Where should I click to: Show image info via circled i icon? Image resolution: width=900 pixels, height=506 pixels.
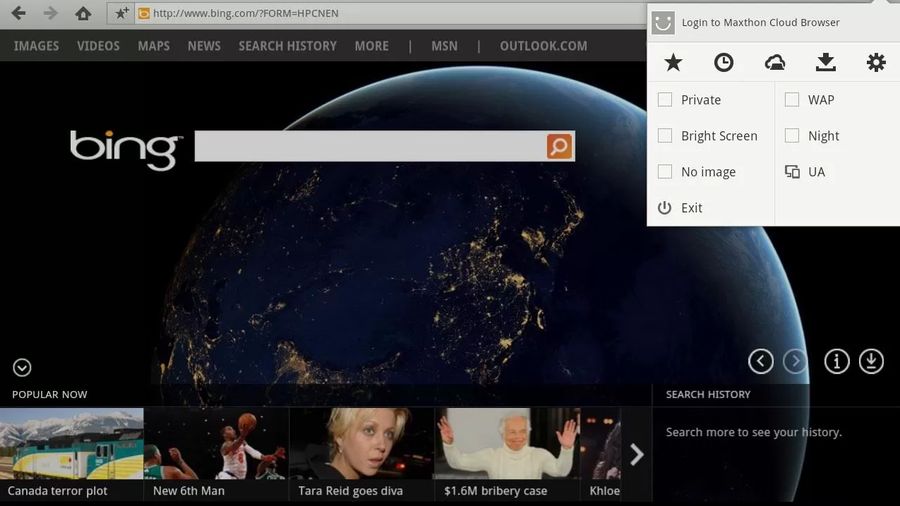pyautogui.click(x=836, y=361)
